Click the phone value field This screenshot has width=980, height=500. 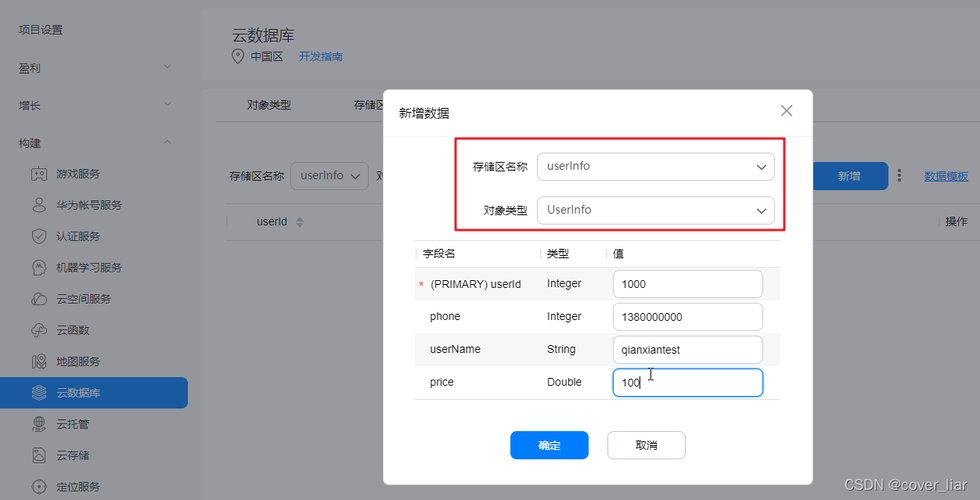pyautogui.click(x=688, y=317)
